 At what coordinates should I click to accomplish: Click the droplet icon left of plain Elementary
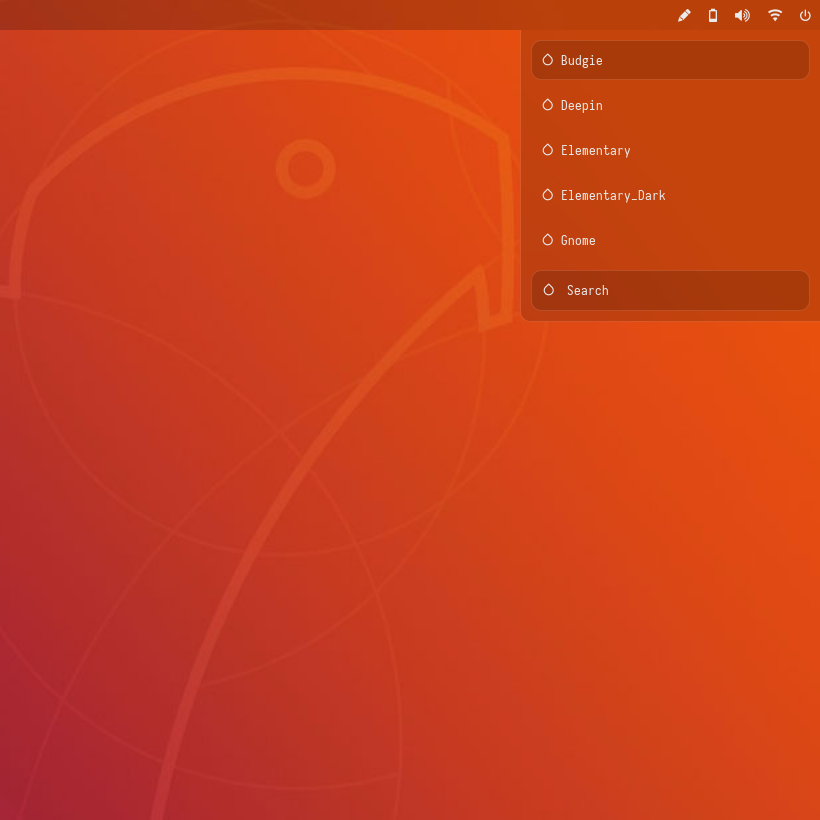point(547,150)
